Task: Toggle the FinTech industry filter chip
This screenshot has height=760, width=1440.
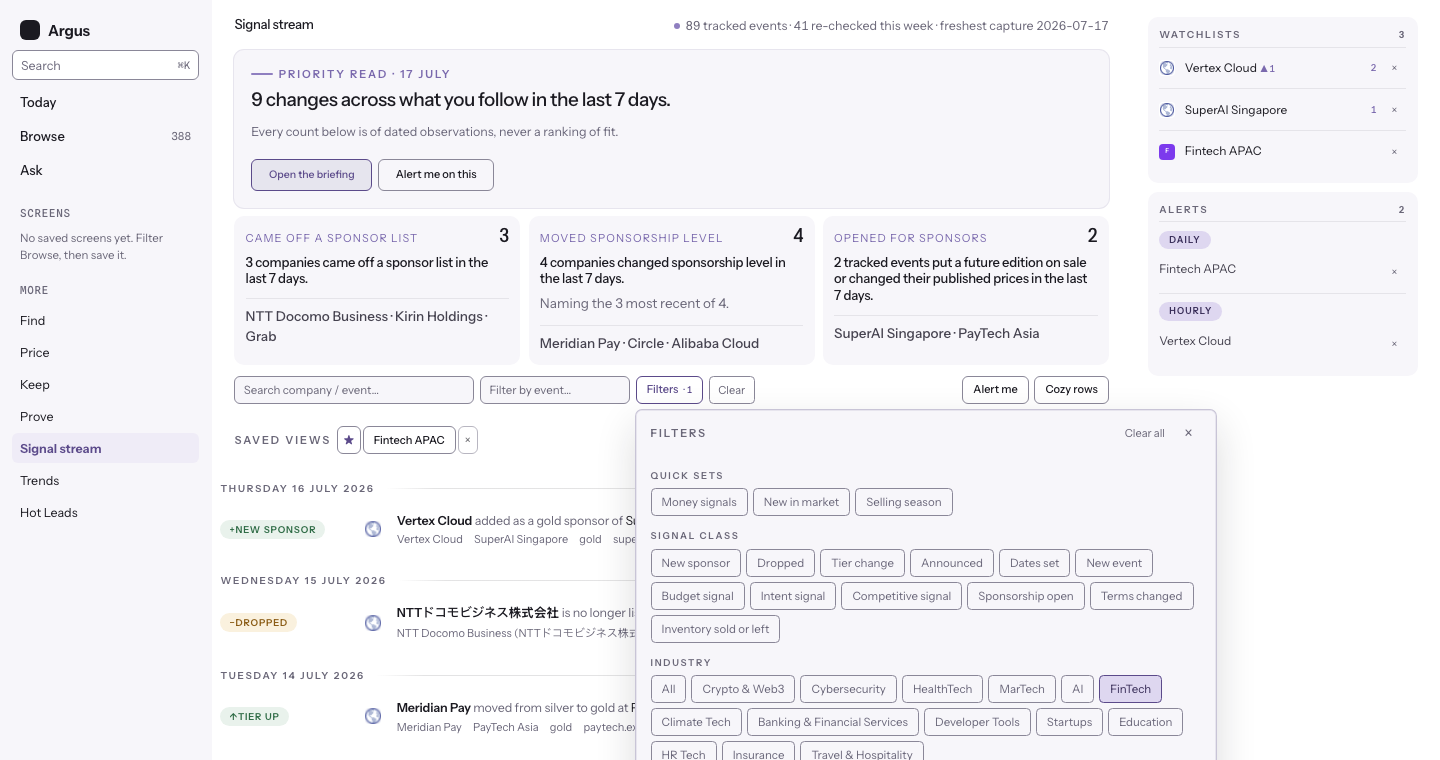Action: click(1130, 689)
